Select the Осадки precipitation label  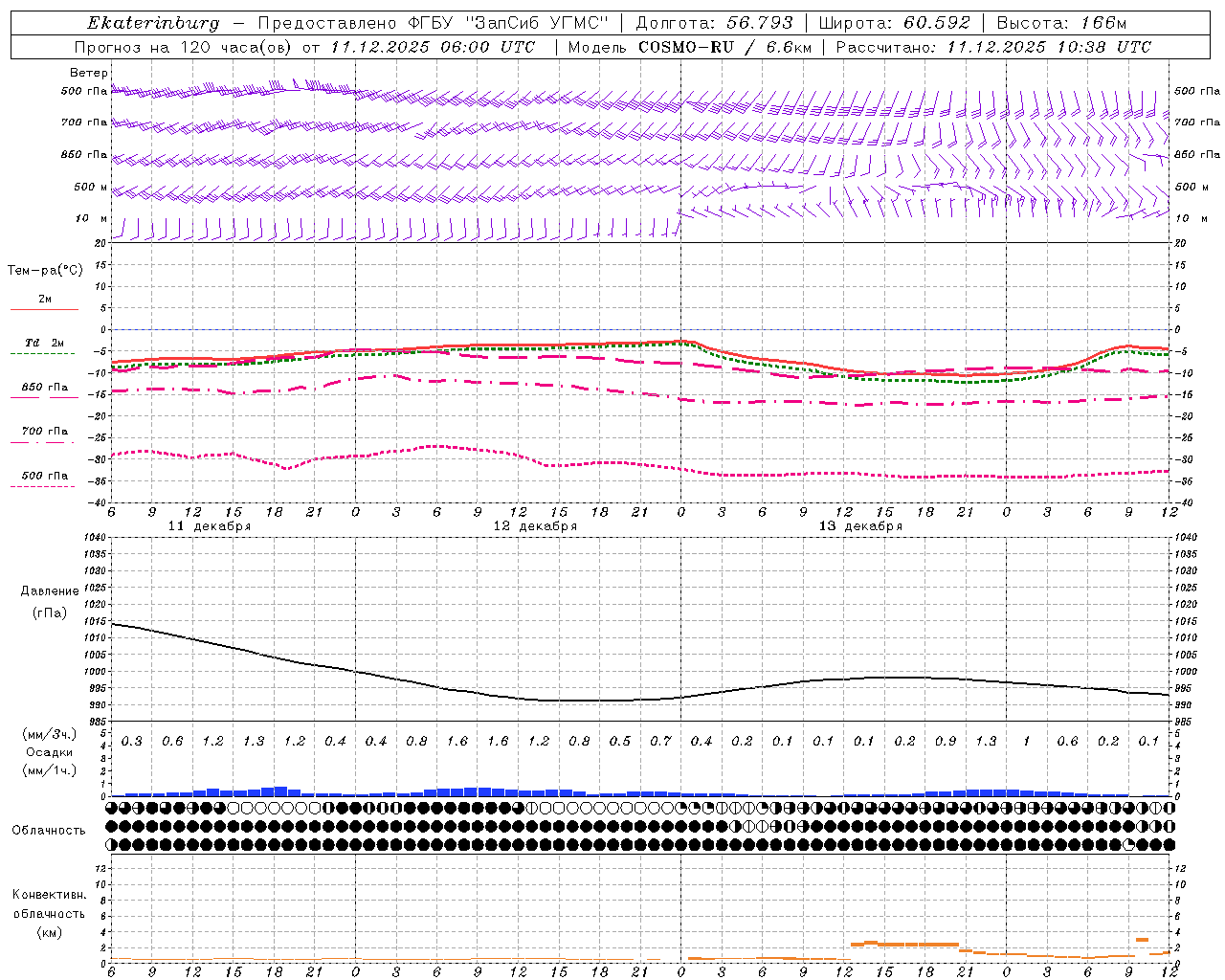point(50,752)
